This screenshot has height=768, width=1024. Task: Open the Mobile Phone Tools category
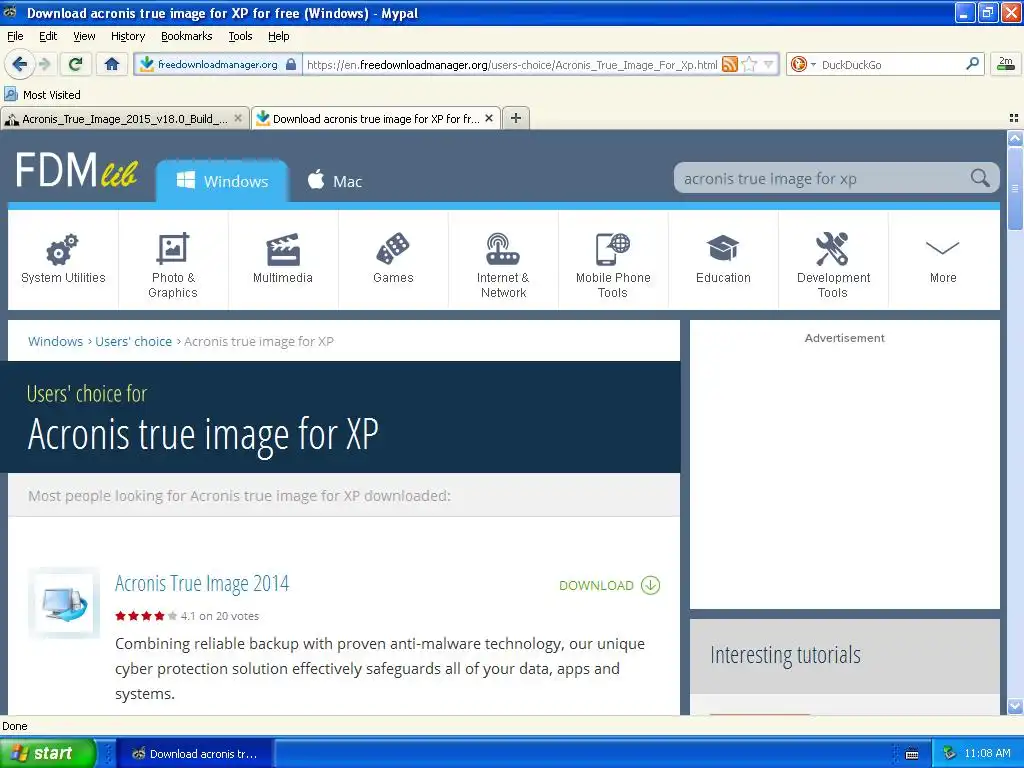[613, 259]
